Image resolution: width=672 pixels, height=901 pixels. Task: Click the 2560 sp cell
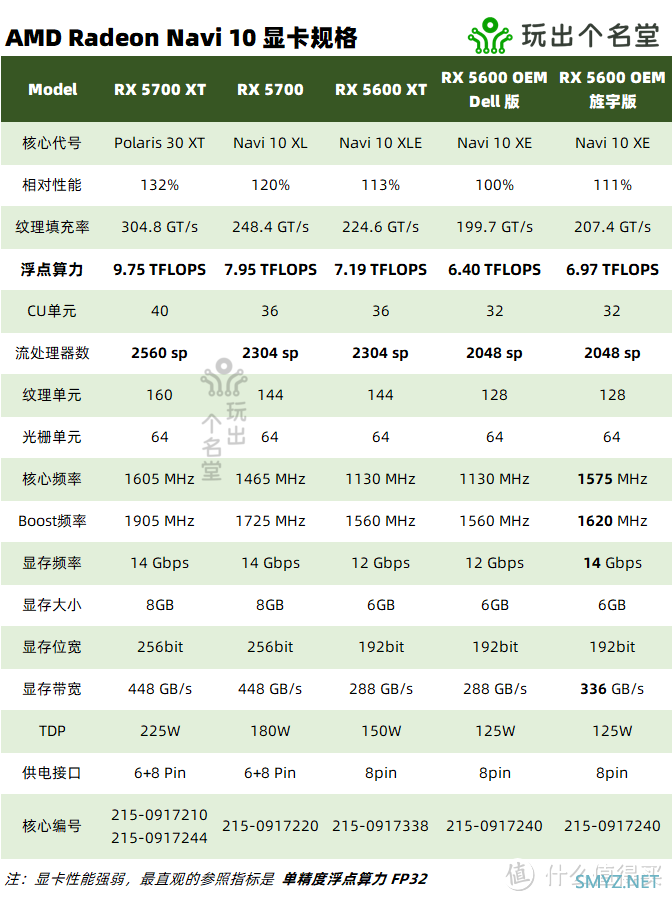(x=159, y=353)
